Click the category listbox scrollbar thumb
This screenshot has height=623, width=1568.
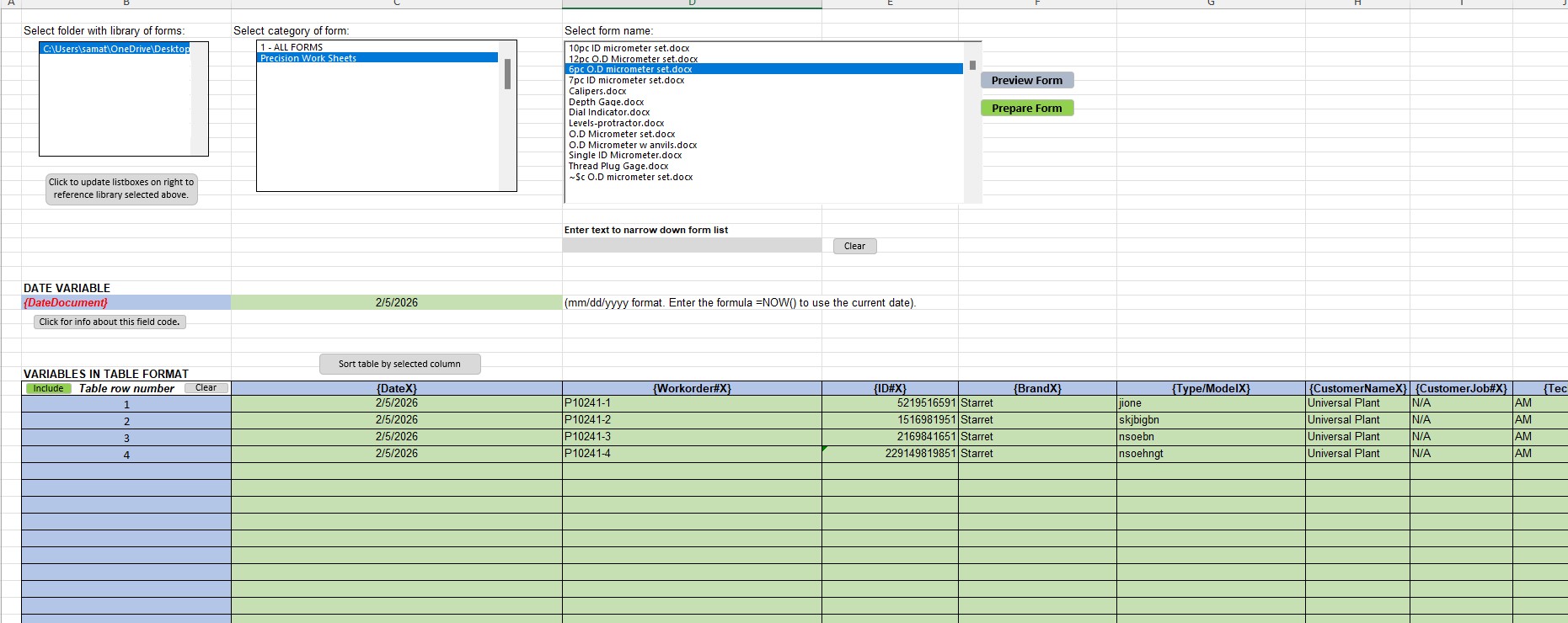tap(507, 74)
